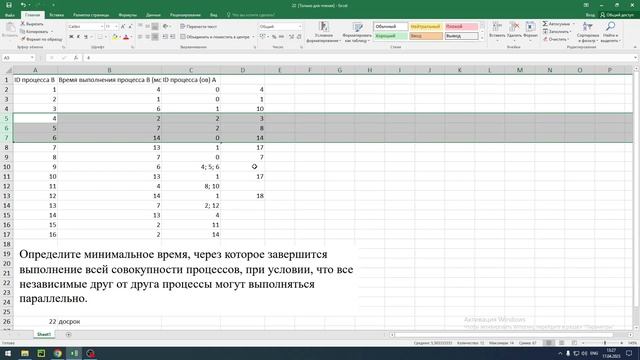Align text right
This screenshot has height=360, width=640.
(155, 37)
